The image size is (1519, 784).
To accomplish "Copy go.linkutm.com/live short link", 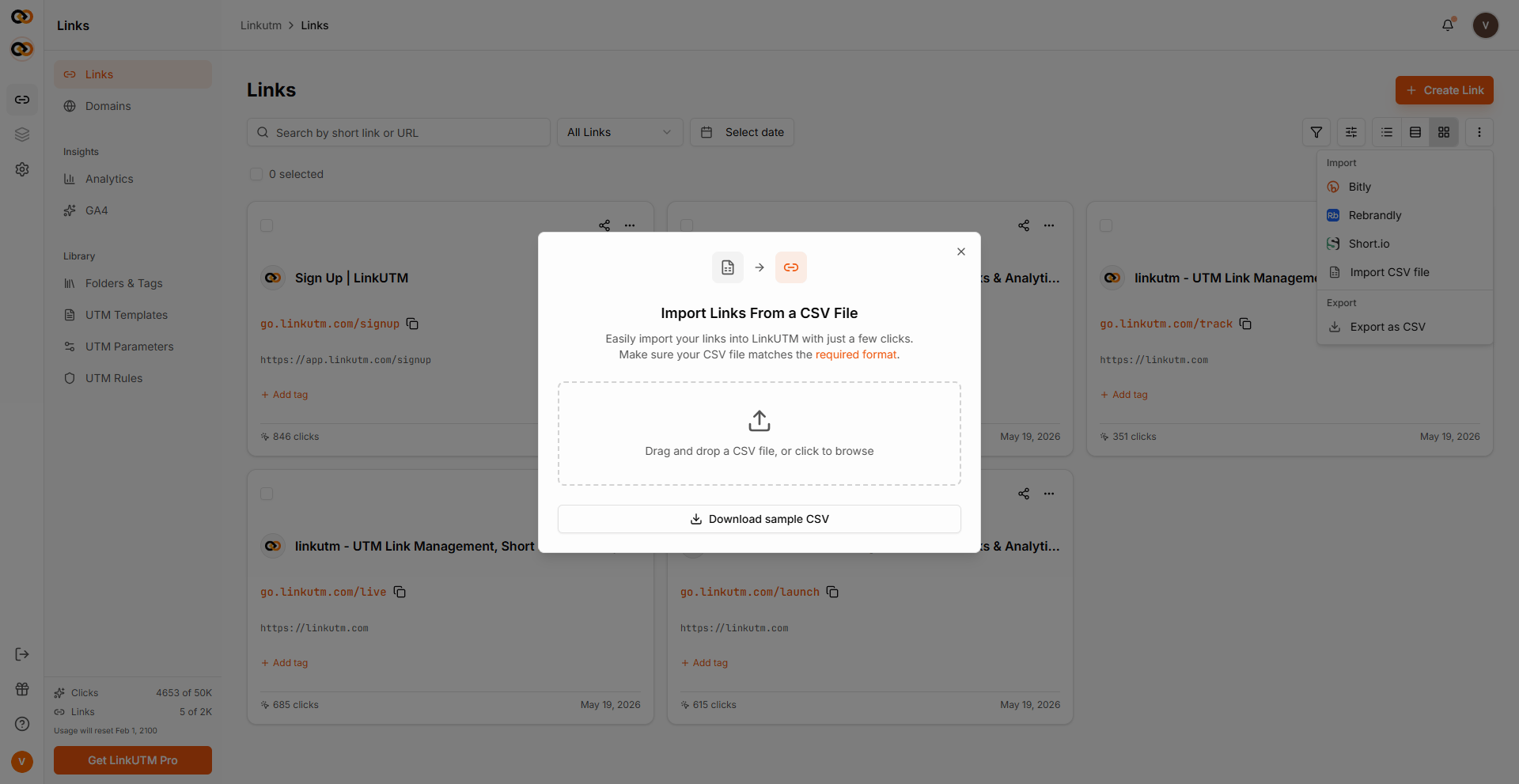I will pyautogui.click(x=400, y=592).
